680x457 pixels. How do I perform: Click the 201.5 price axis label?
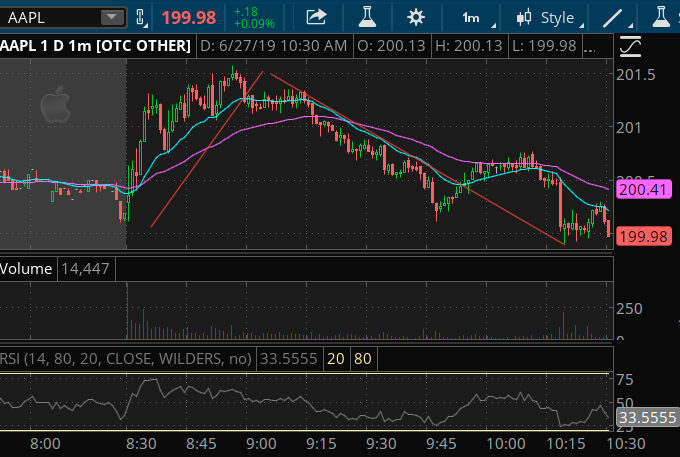(636, 75)
